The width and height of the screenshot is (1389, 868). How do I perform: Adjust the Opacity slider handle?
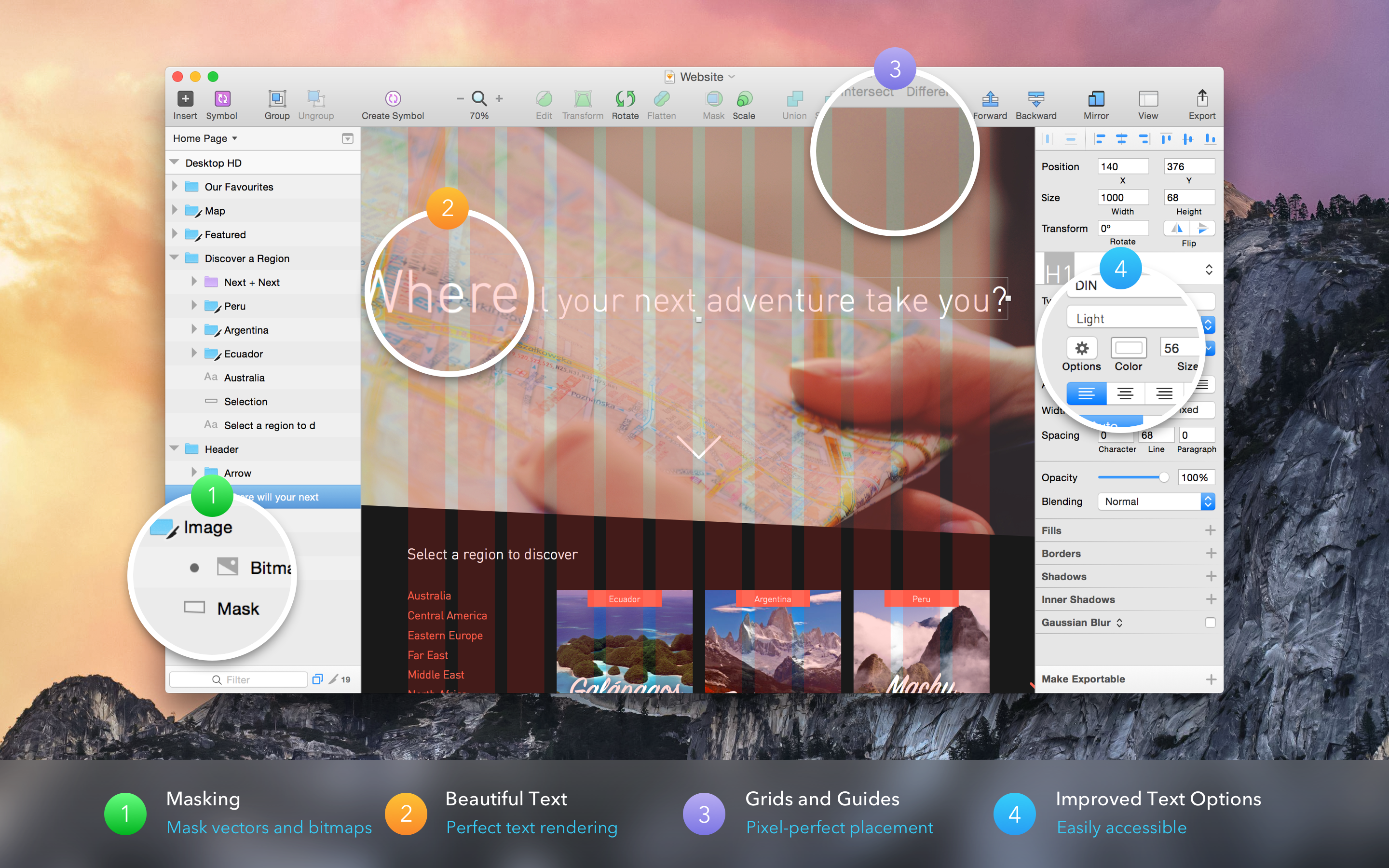[x=1163, y=477]
